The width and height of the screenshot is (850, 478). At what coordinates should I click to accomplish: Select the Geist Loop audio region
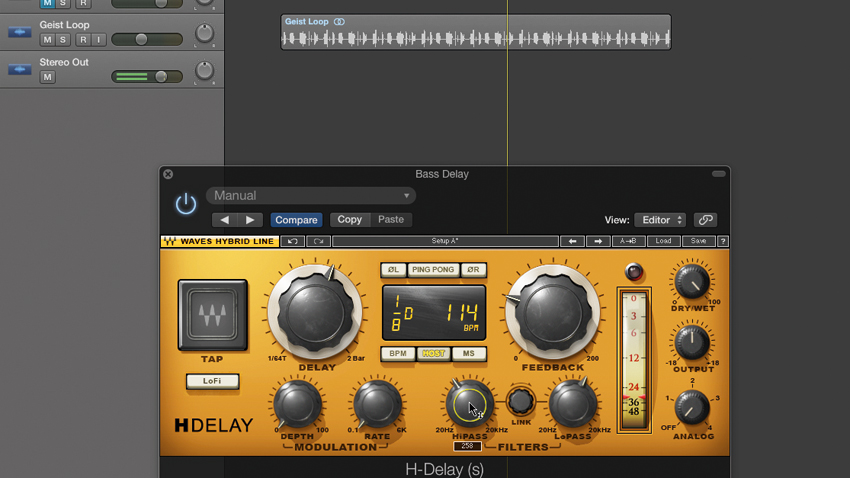pyautogui.click(x=475, y=33)
